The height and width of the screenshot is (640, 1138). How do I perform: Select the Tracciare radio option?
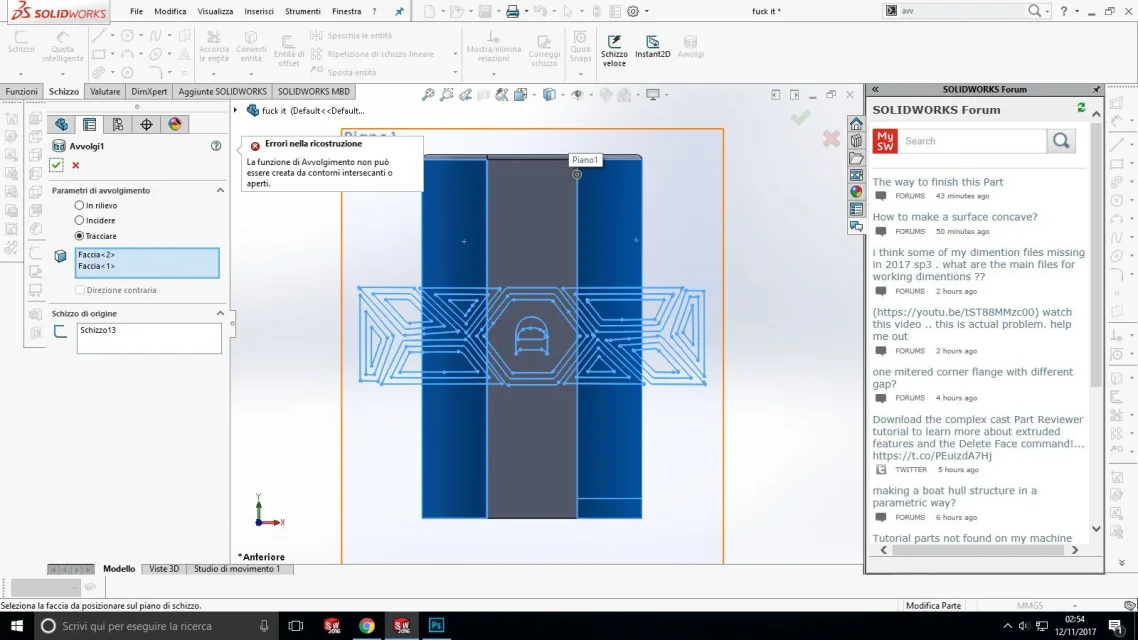click(80, 236)
